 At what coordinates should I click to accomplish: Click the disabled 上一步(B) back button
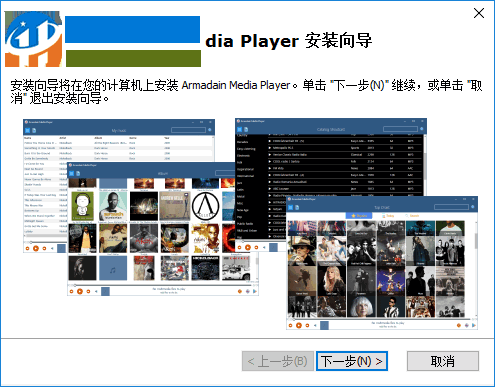coord(278,361)
